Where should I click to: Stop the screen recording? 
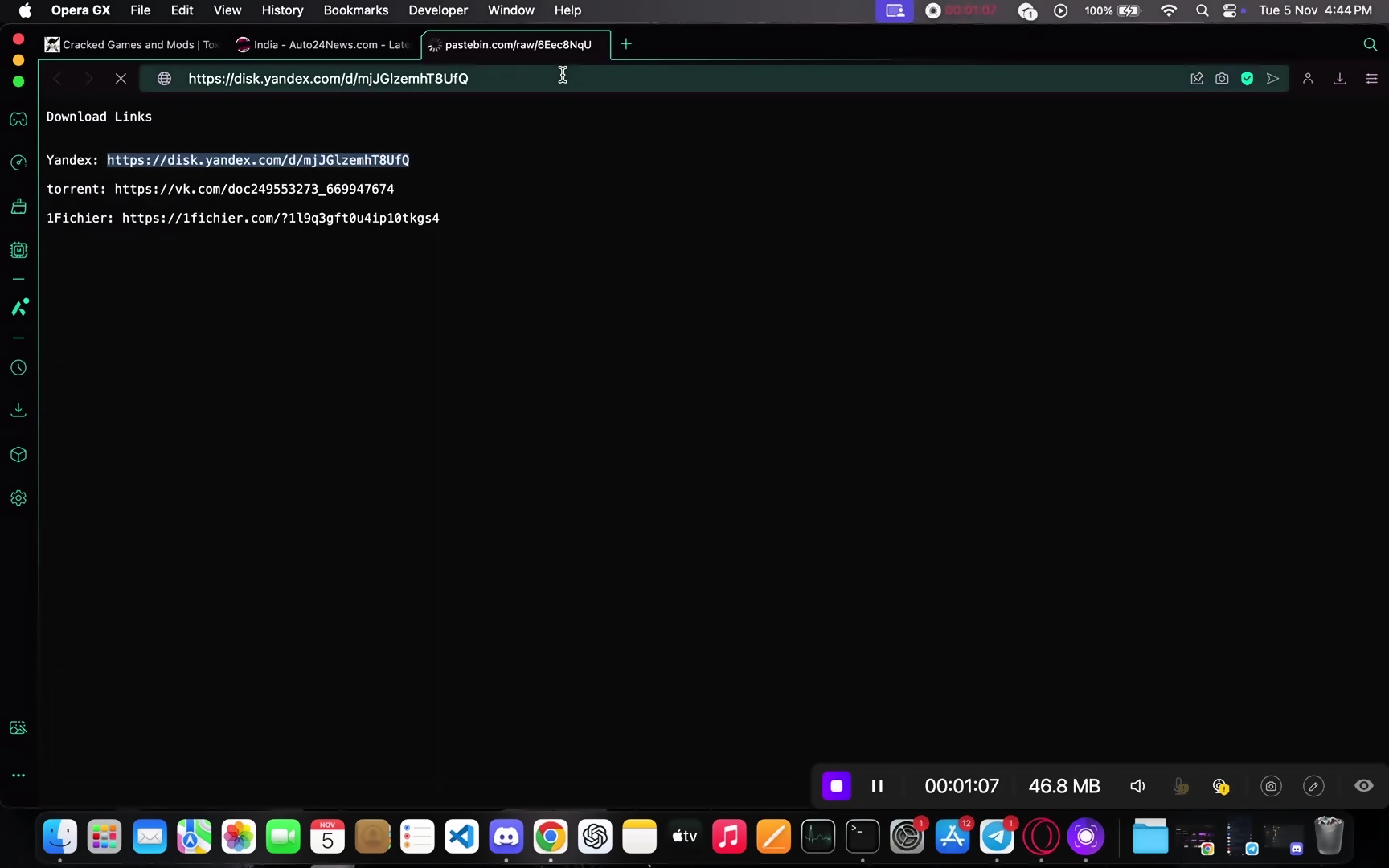tap(836, 786)
